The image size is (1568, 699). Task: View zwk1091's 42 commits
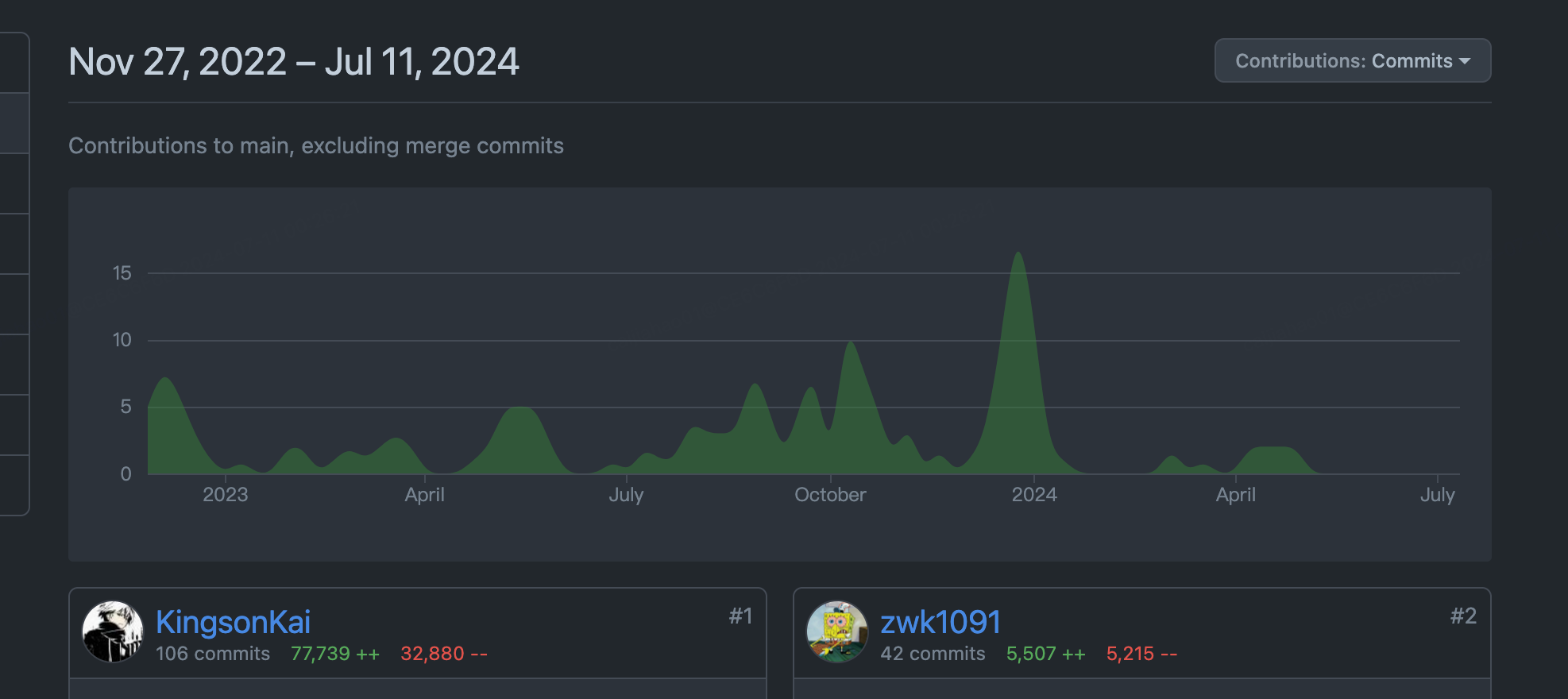click(933, 654)
